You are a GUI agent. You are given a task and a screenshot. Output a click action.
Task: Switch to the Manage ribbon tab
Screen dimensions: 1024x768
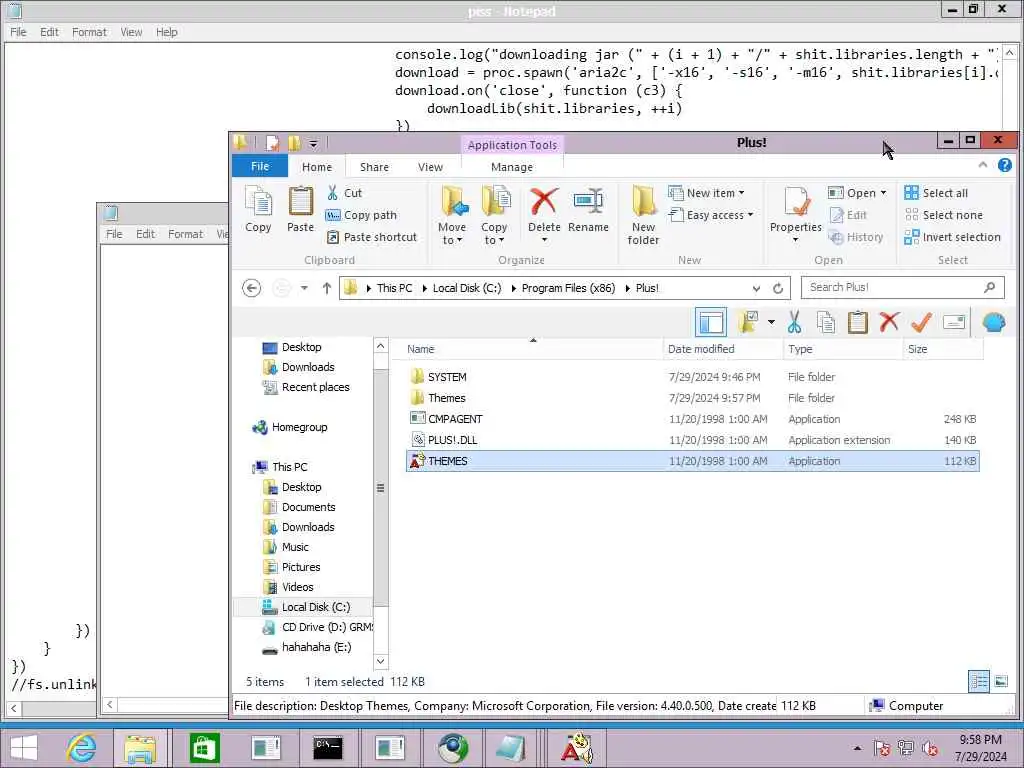[x=512, y=167]
